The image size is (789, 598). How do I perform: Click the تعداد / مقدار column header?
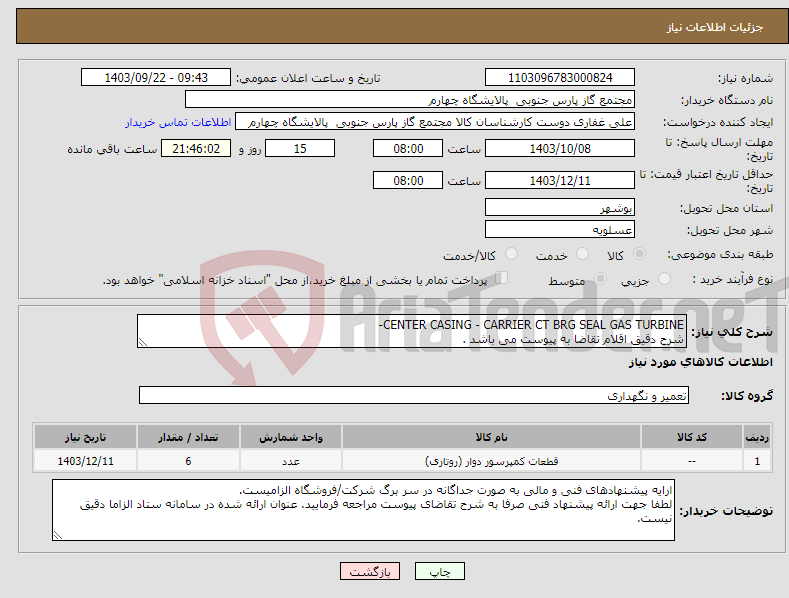pyautogui.click(x=188, y=437)
